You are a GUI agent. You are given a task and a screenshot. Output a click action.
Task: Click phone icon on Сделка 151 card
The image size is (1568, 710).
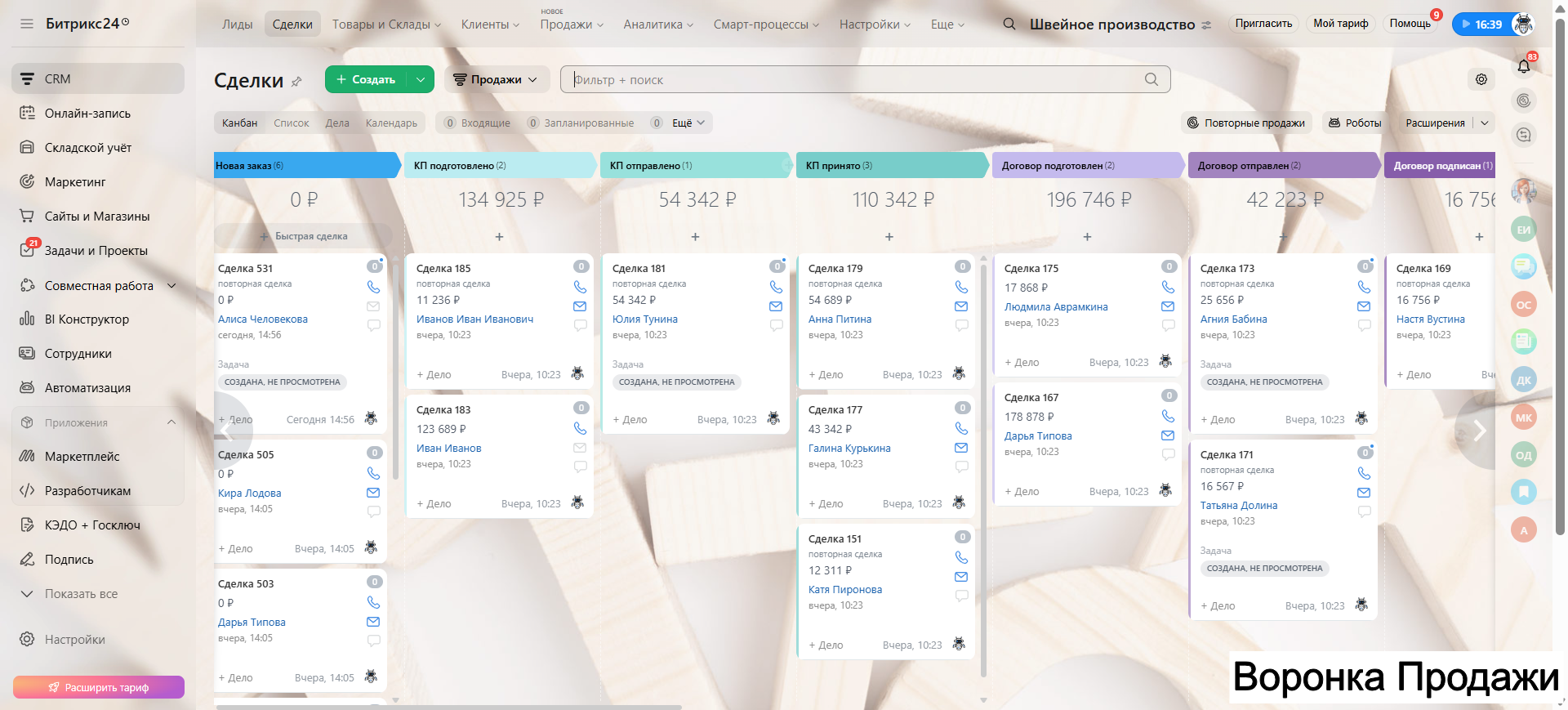[961, 557]
